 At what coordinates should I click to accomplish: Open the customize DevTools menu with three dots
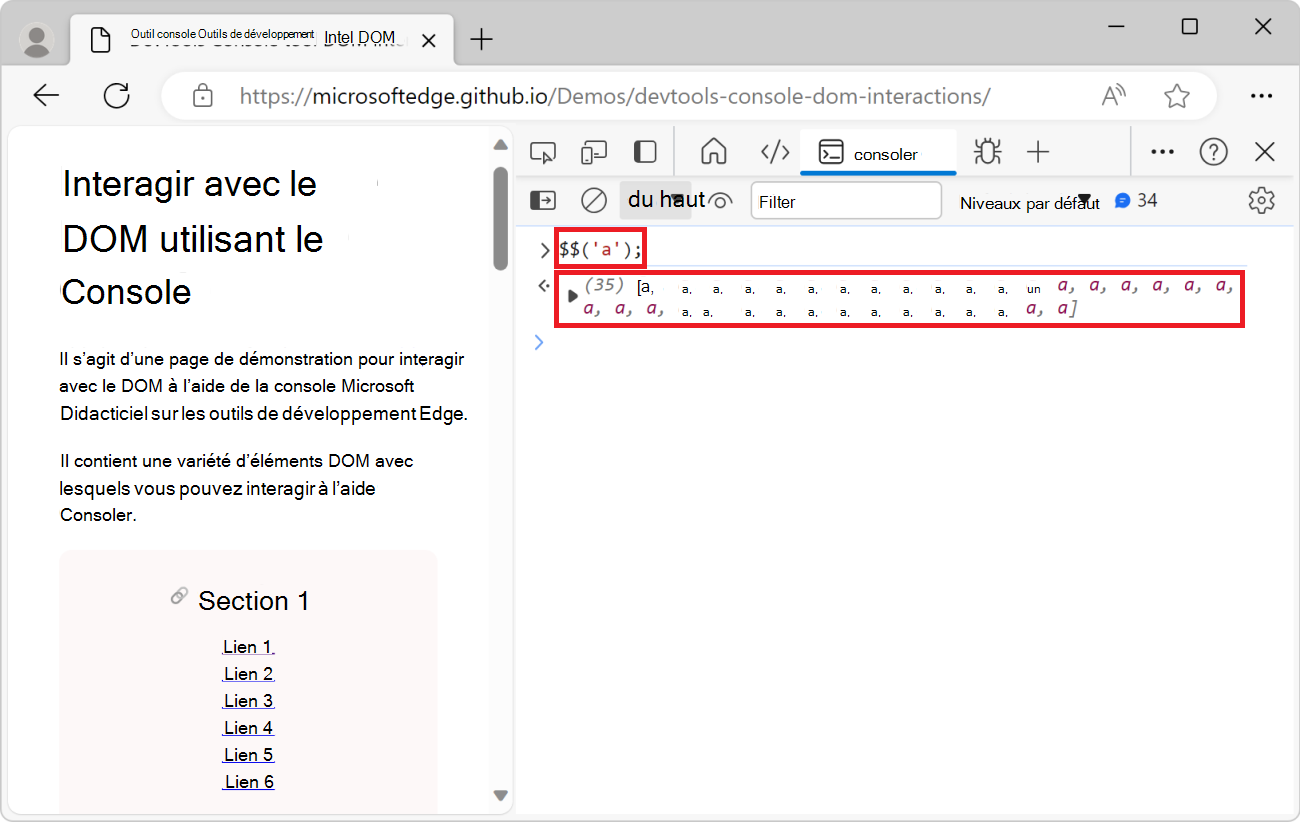pos(1162,151)
